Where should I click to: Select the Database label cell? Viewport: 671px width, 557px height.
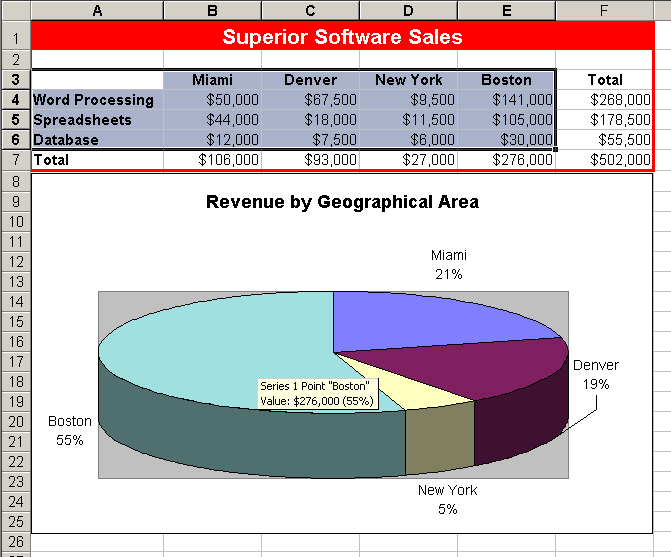tap(96, 140)
